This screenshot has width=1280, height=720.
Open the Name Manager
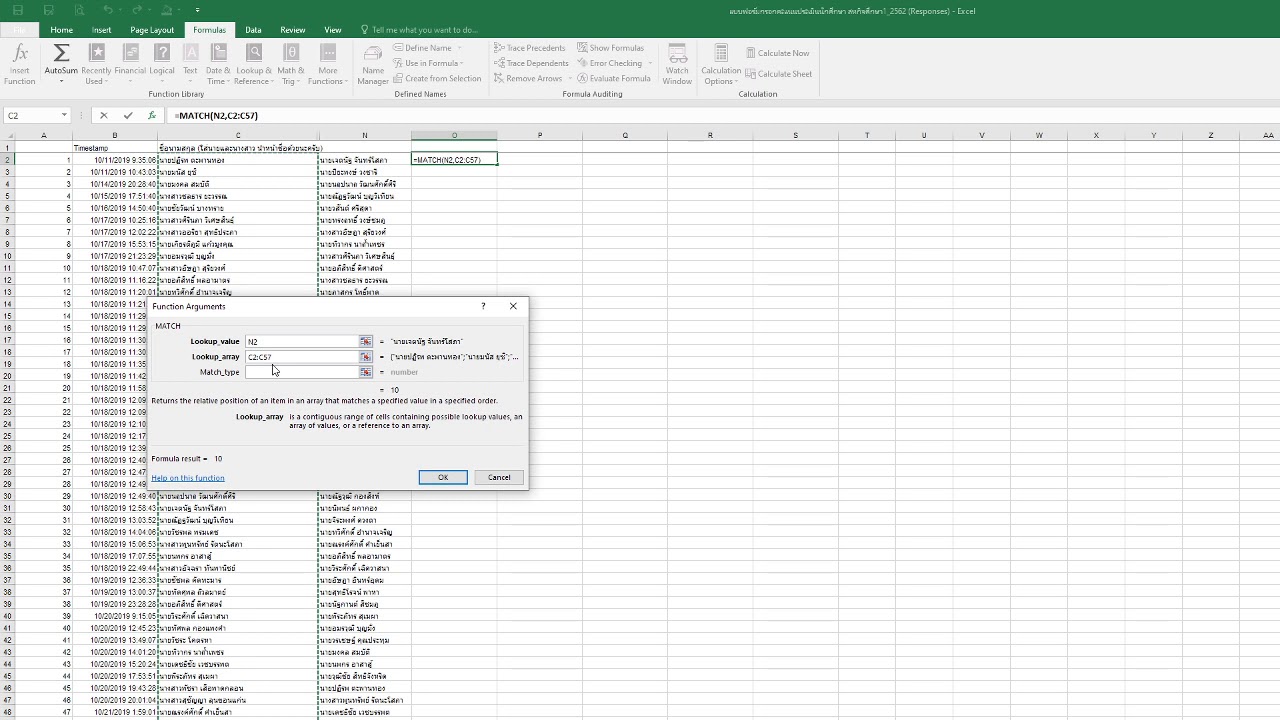tap(373, 65)
